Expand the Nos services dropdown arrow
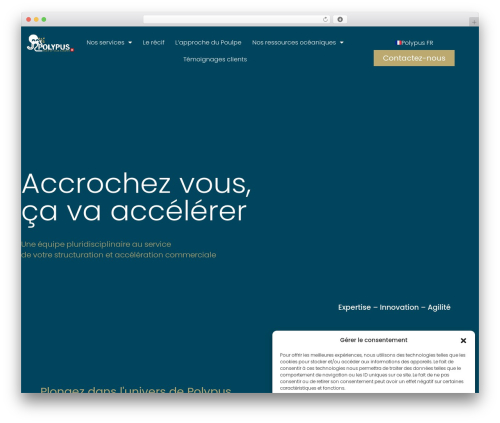 click(130, 43)
